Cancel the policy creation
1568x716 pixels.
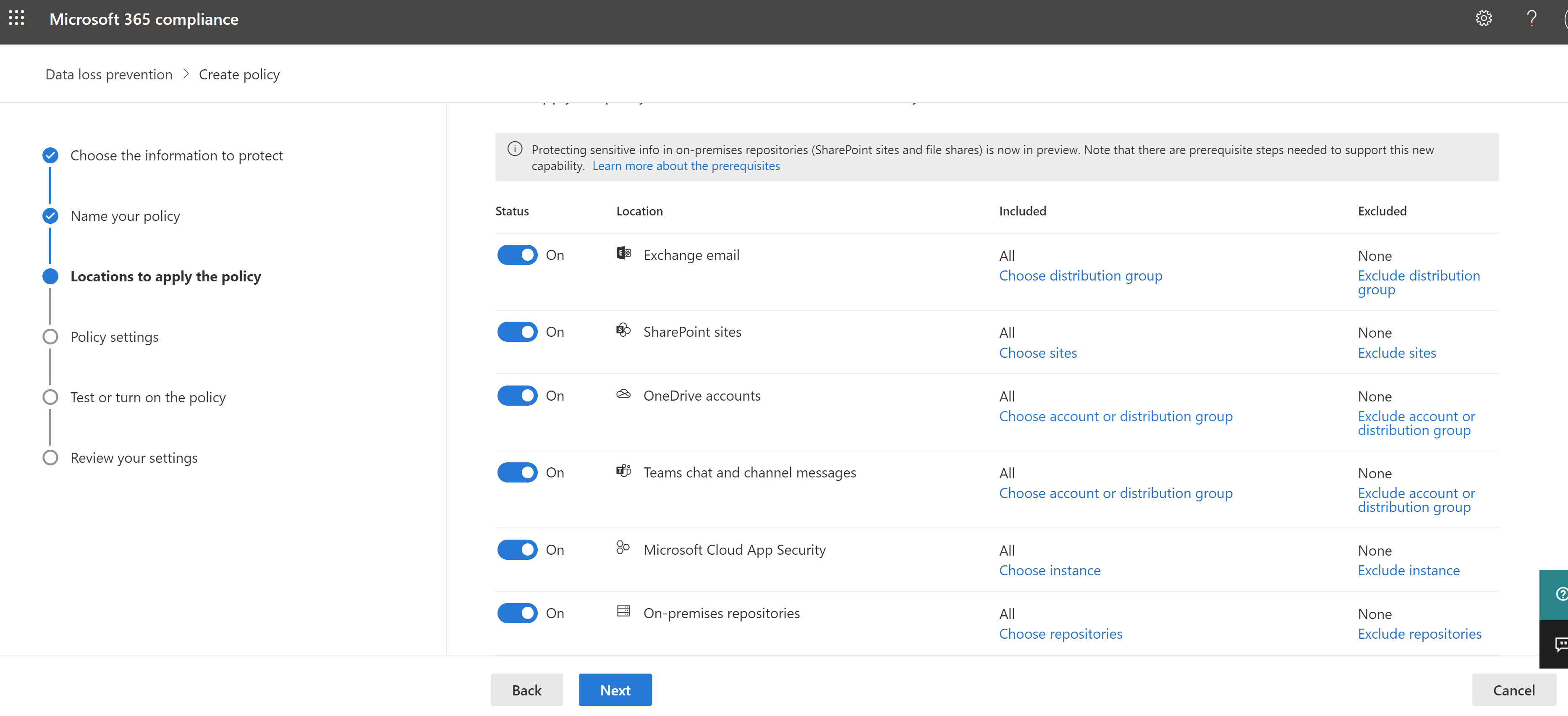point(1514,690)
